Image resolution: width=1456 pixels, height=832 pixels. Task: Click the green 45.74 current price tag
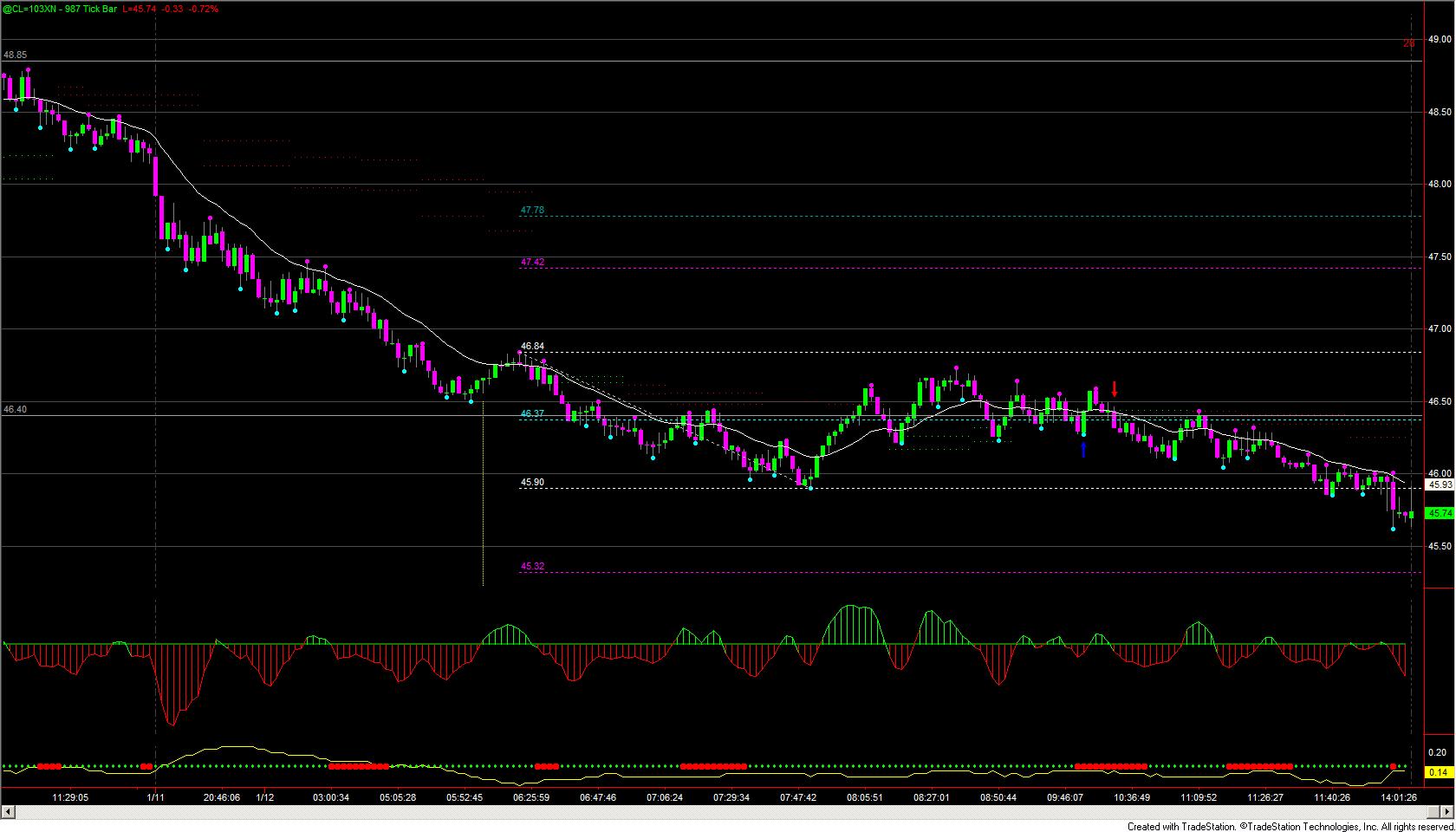(1440, 513)
